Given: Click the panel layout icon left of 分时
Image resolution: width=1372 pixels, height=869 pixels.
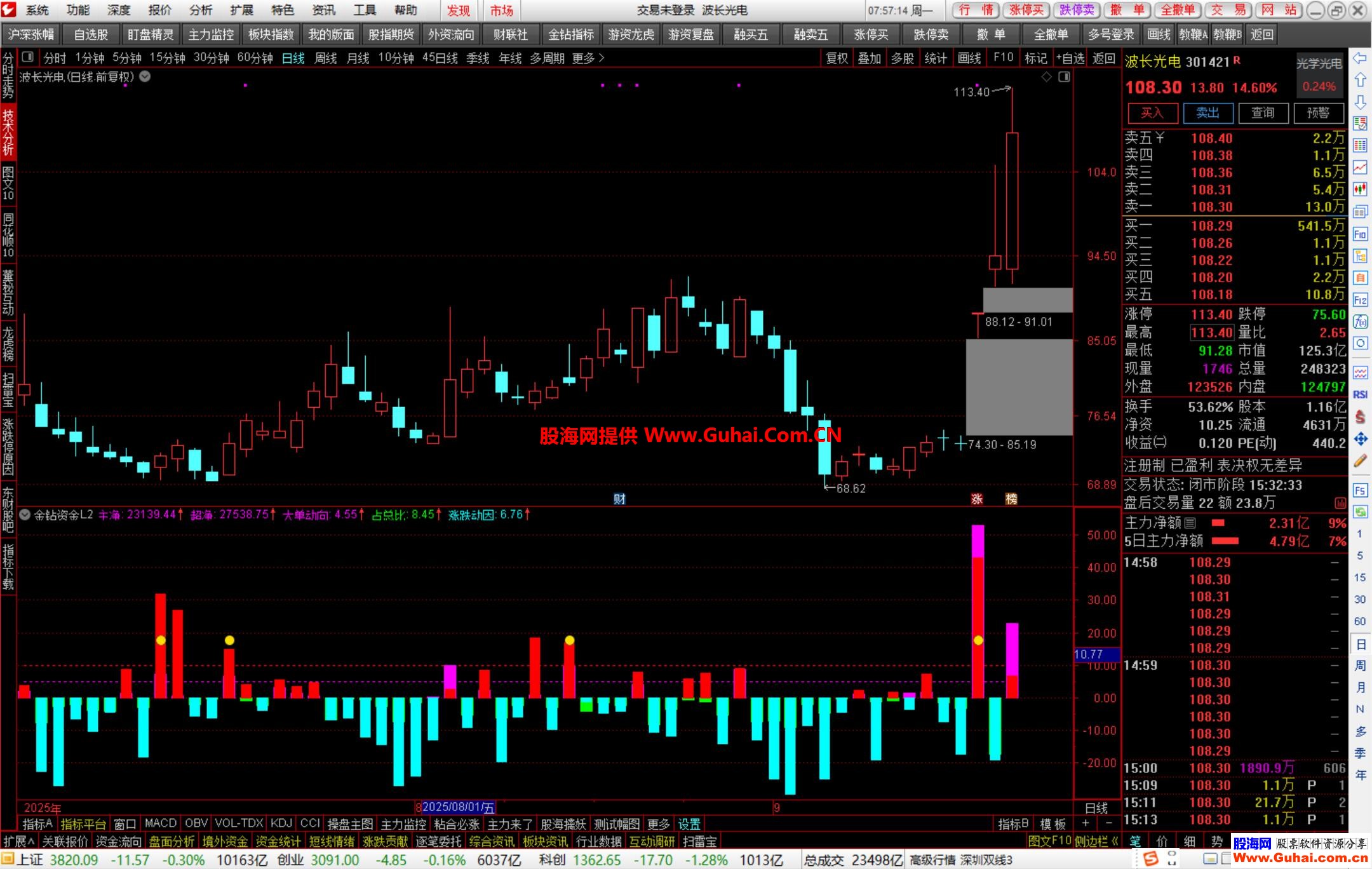Looking at the screenshot, I should click(x=27, y=57).
